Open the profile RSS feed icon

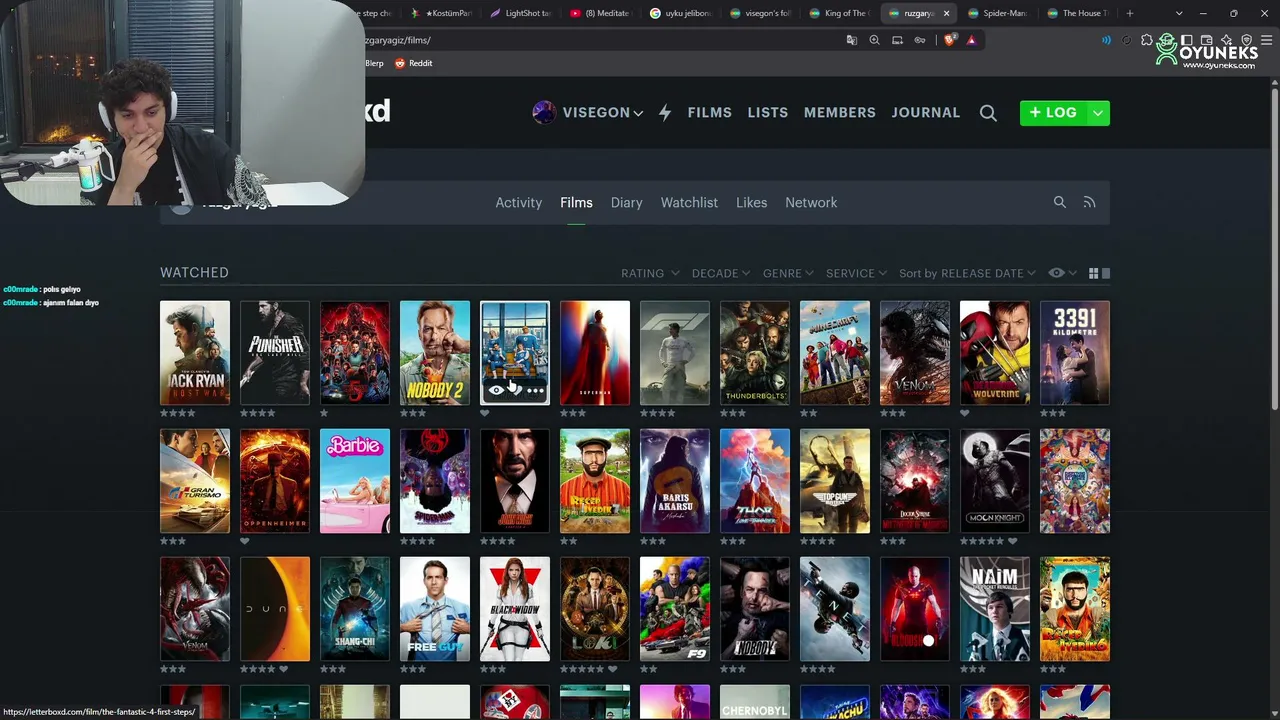1089,202
